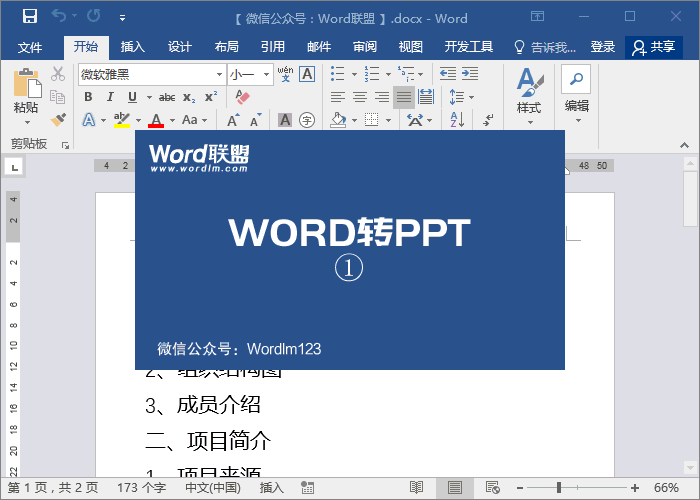Viewport: 700px width, 500px height.
Task: Click the enclosed character 字 icon
Action: point(307,120)
